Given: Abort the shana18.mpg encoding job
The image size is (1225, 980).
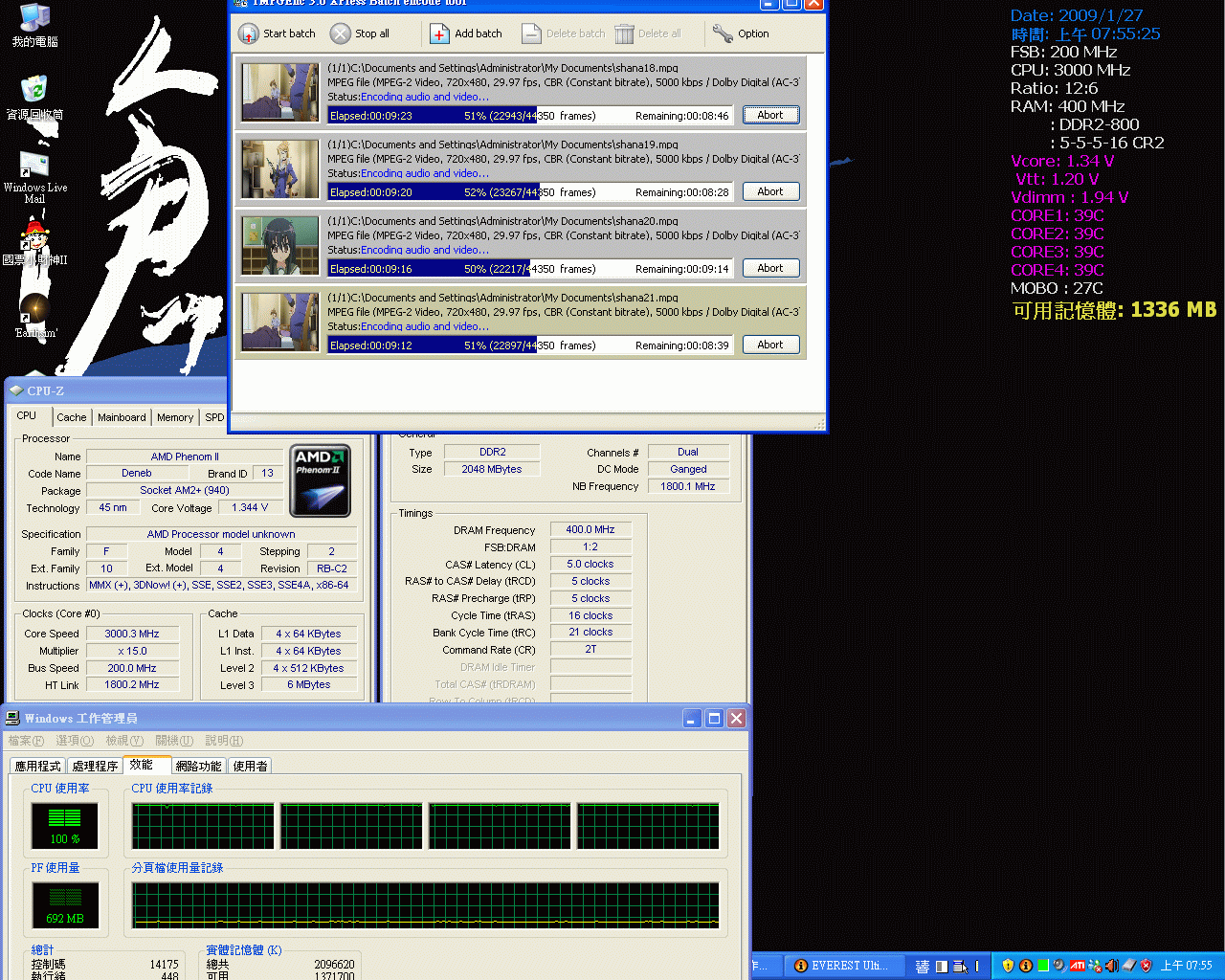Looking at the screenshot, I should tap(770, 115).
